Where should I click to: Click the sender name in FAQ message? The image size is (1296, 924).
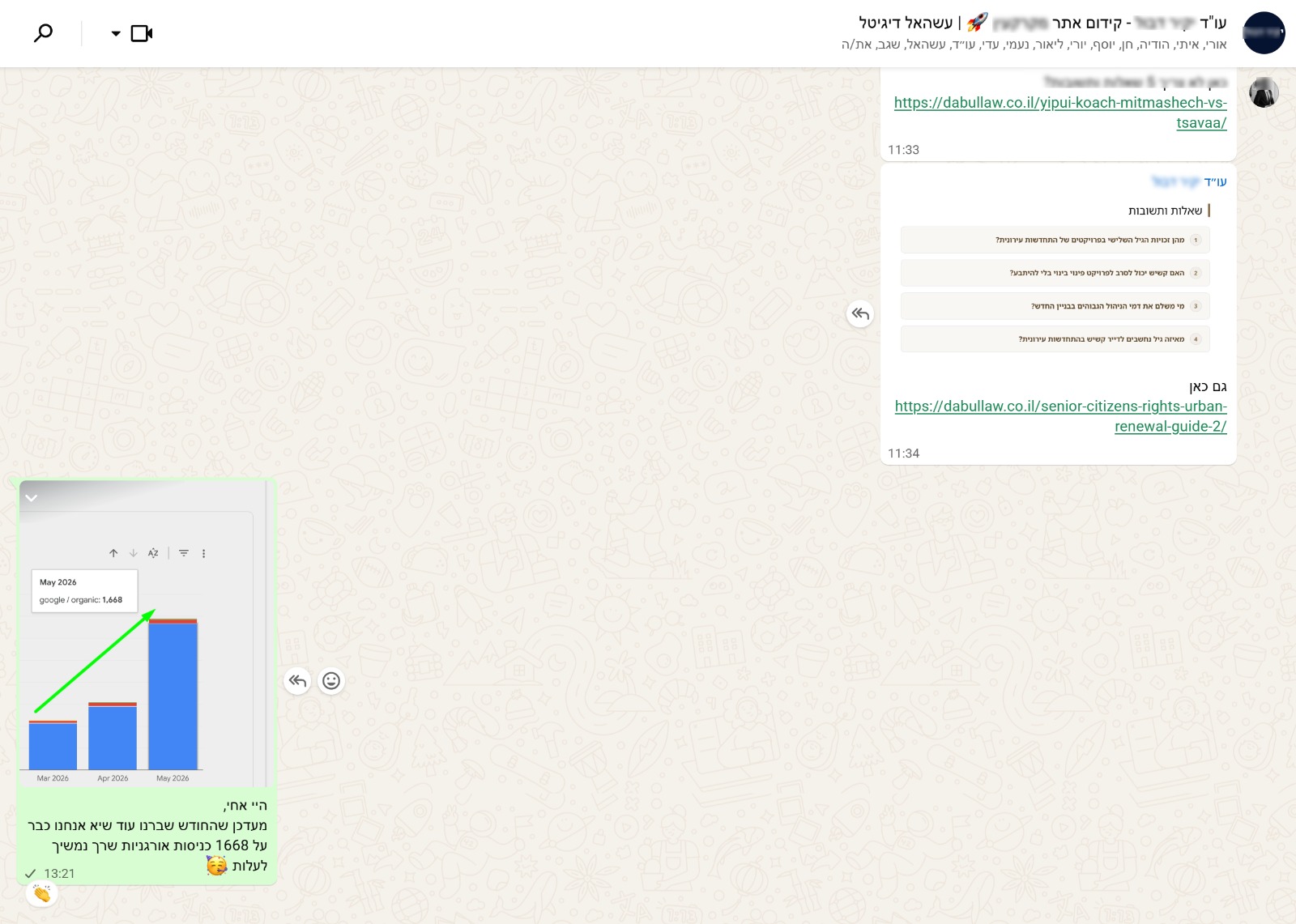point(1189,181)
